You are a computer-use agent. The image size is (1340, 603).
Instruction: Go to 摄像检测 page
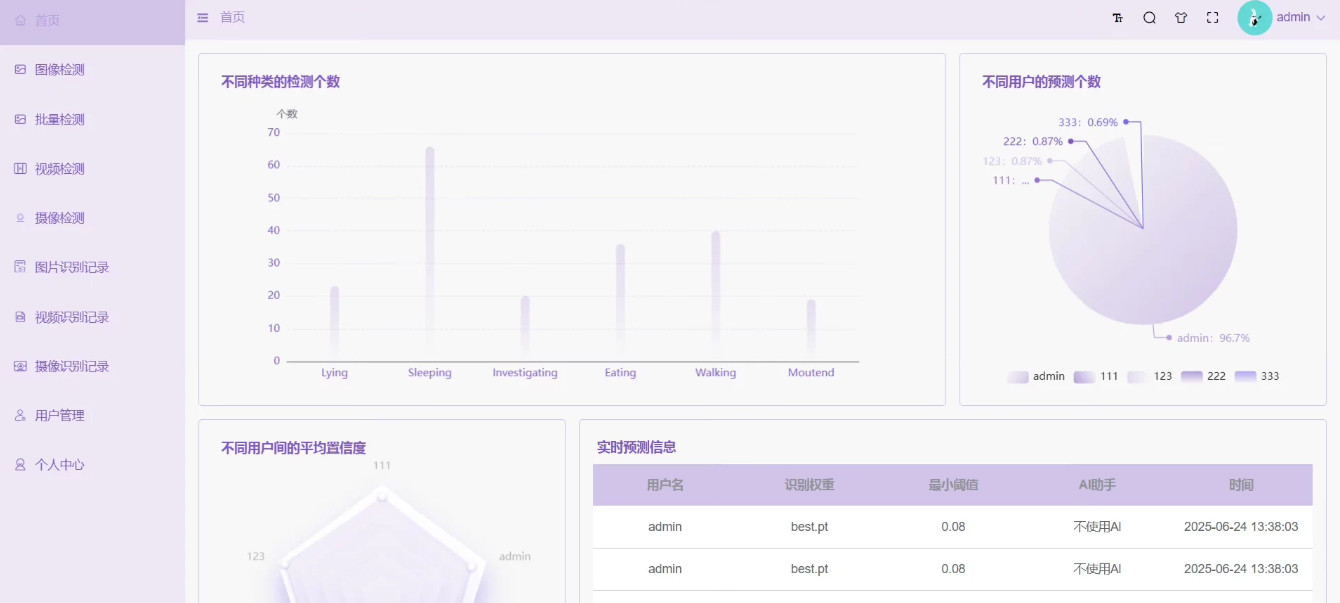[92, 218]
